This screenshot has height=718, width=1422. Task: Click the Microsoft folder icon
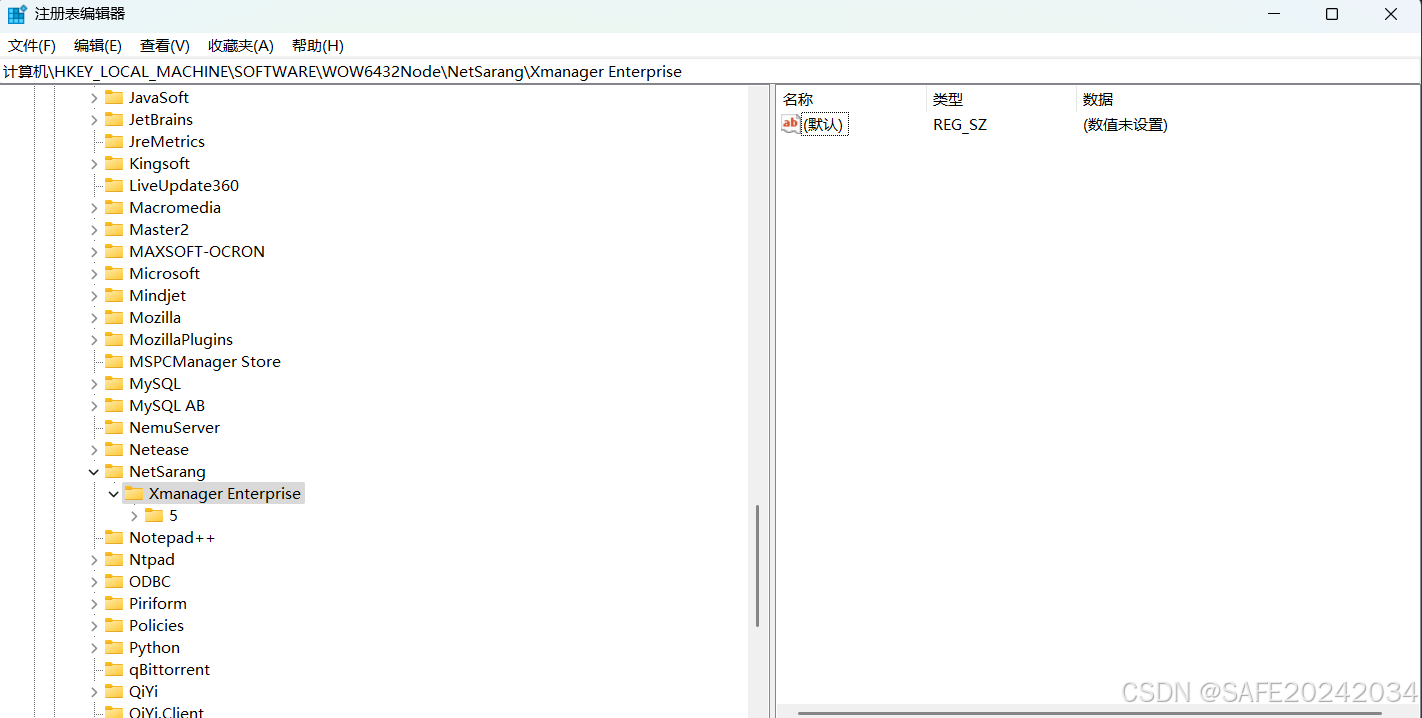point(114,273)
